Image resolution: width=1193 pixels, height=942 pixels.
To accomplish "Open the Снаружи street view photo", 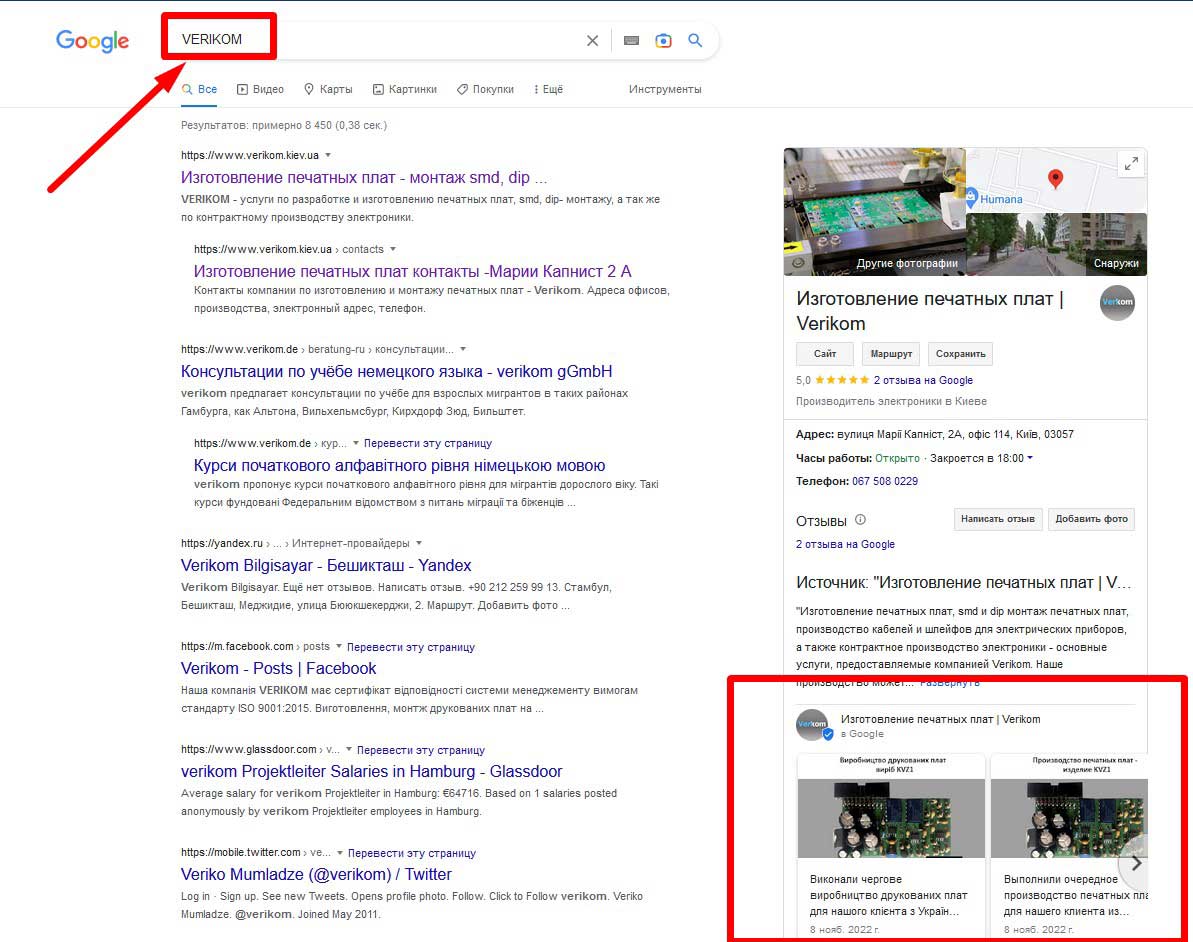I will tap(1056, 244).
